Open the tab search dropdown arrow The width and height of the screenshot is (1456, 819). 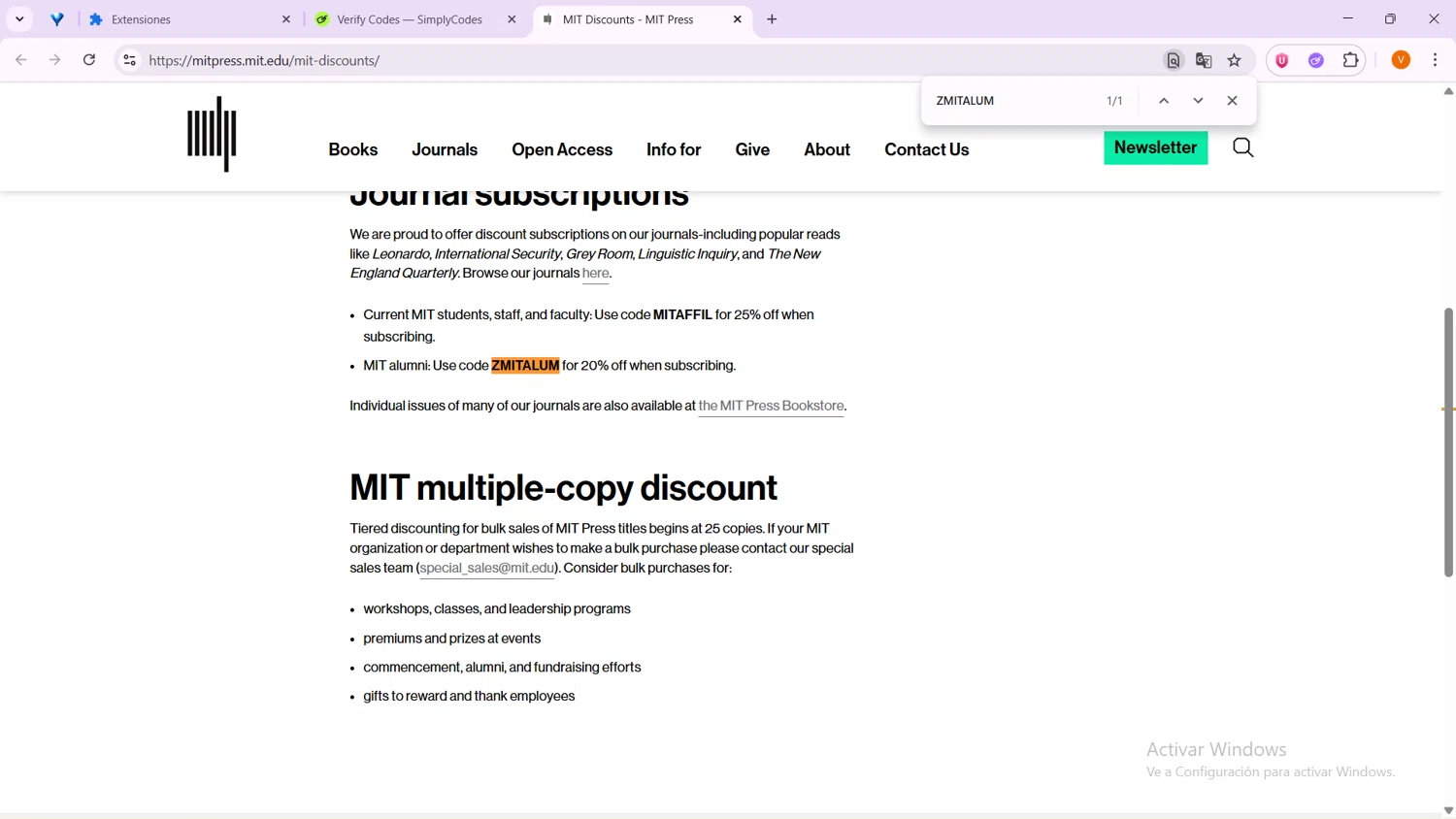19,19
